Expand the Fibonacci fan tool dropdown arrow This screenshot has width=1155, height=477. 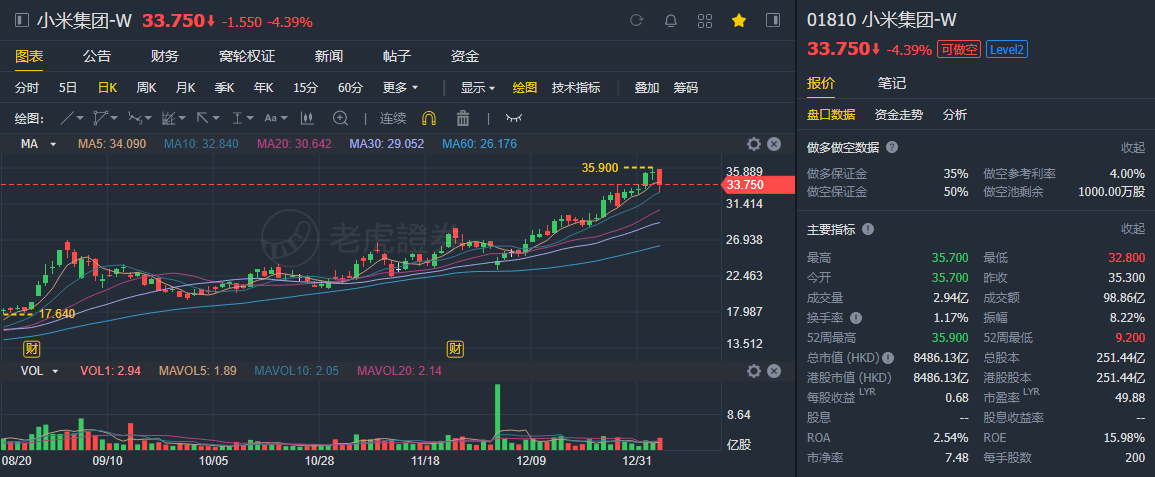(x=182, y=118)
